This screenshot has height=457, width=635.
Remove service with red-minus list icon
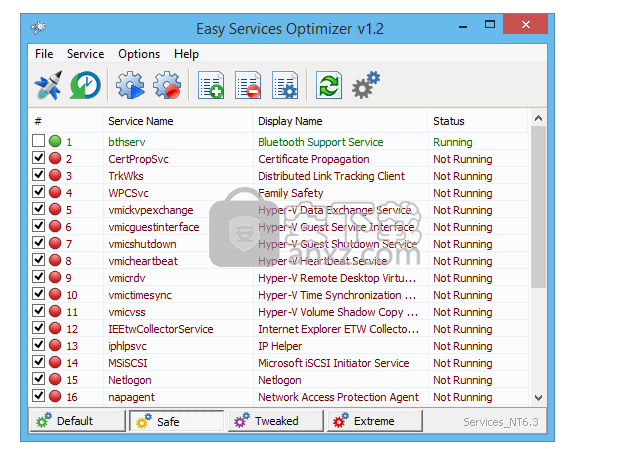pyautogui.click(x=248, y=86)
